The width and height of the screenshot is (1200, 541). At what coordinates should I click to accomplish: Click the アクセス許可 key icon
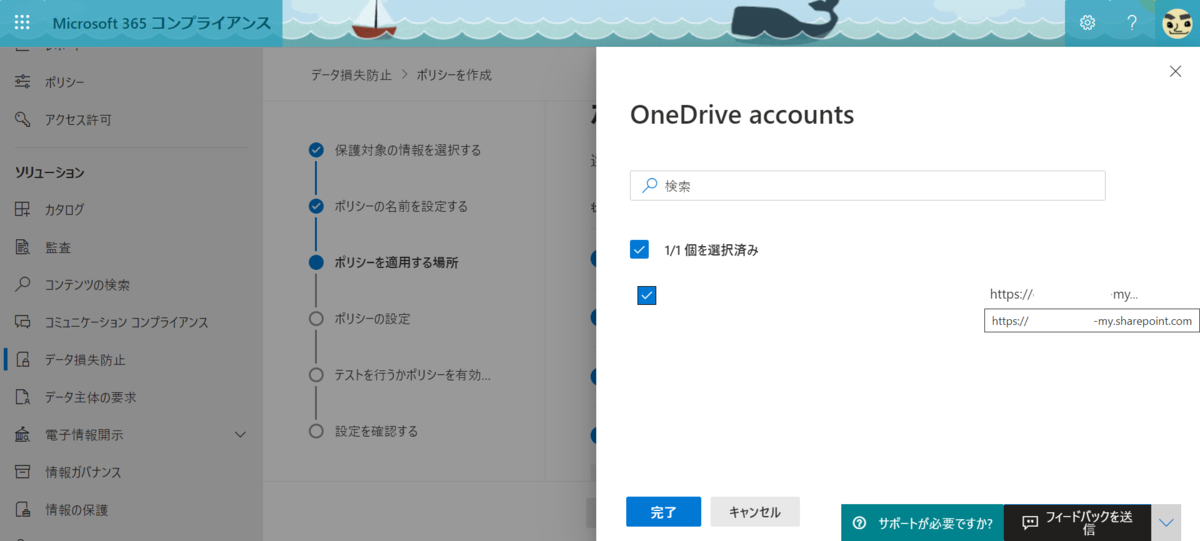(x=23, y=119)
